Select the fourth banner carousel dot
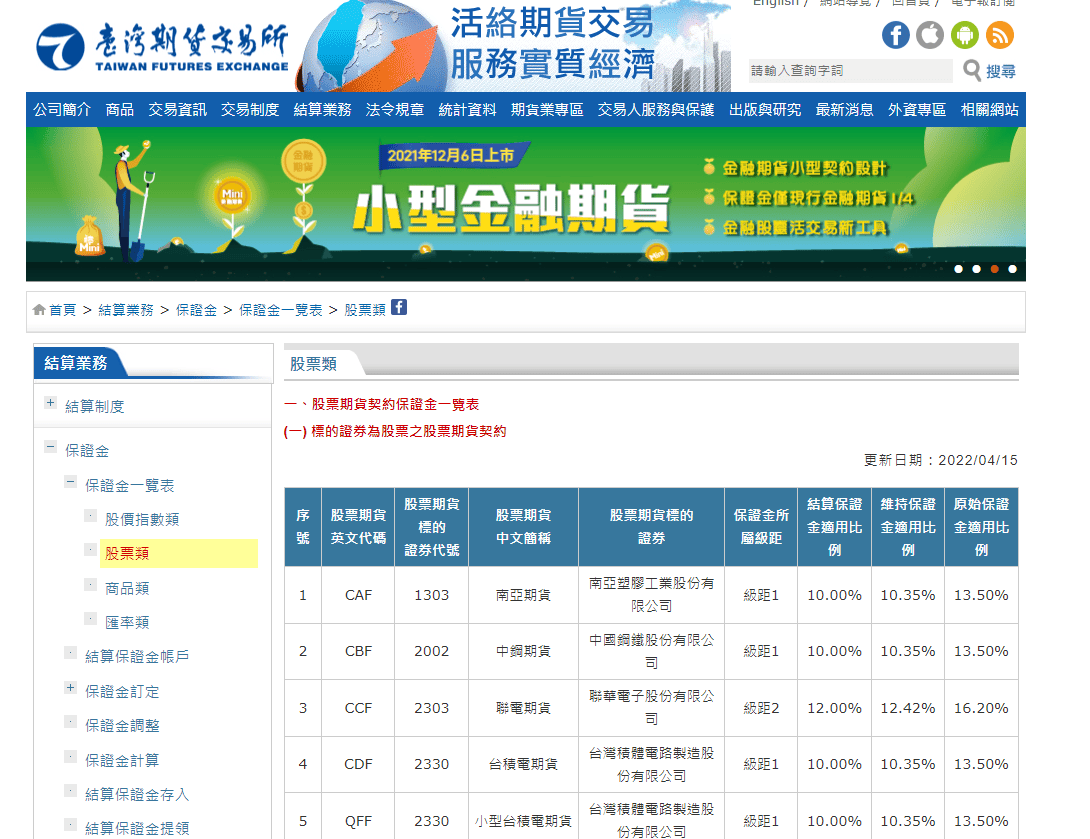1090x839 pixels. (x=1012, y=269)
